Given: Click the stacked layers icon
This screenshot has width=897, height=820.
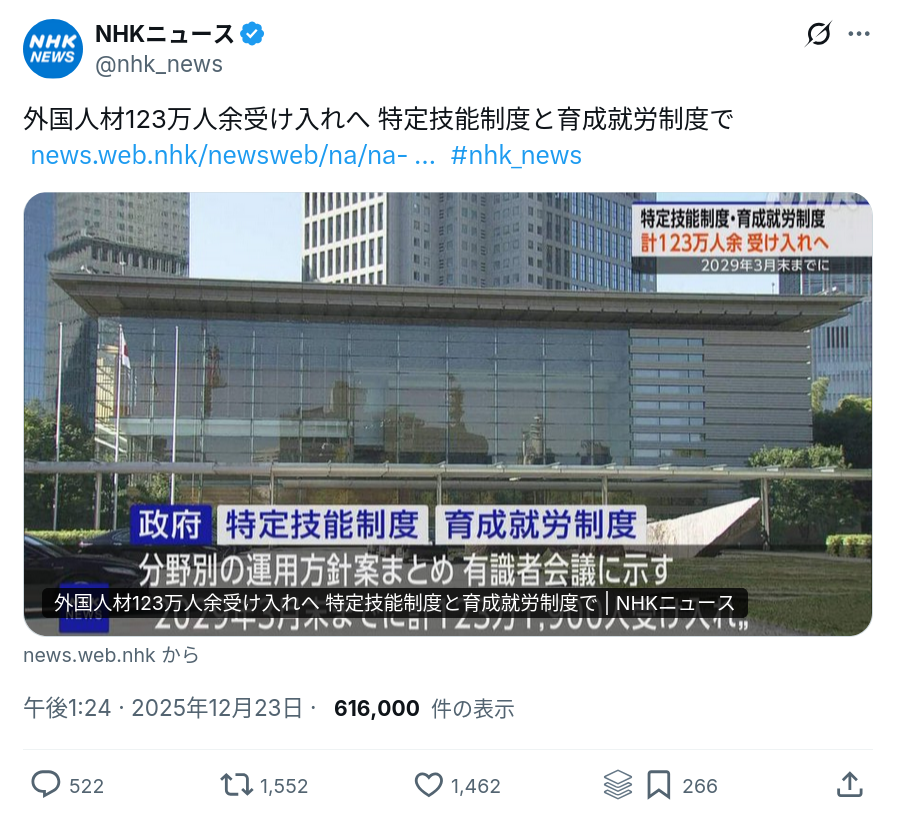Looking at the screenshot, I should tap(618, 785).
